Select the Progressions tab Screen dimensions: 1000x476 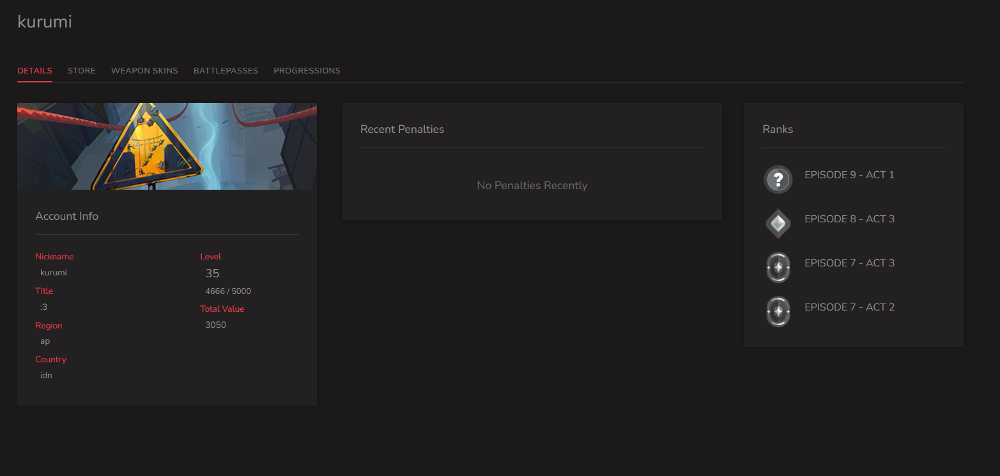(307, 71)
